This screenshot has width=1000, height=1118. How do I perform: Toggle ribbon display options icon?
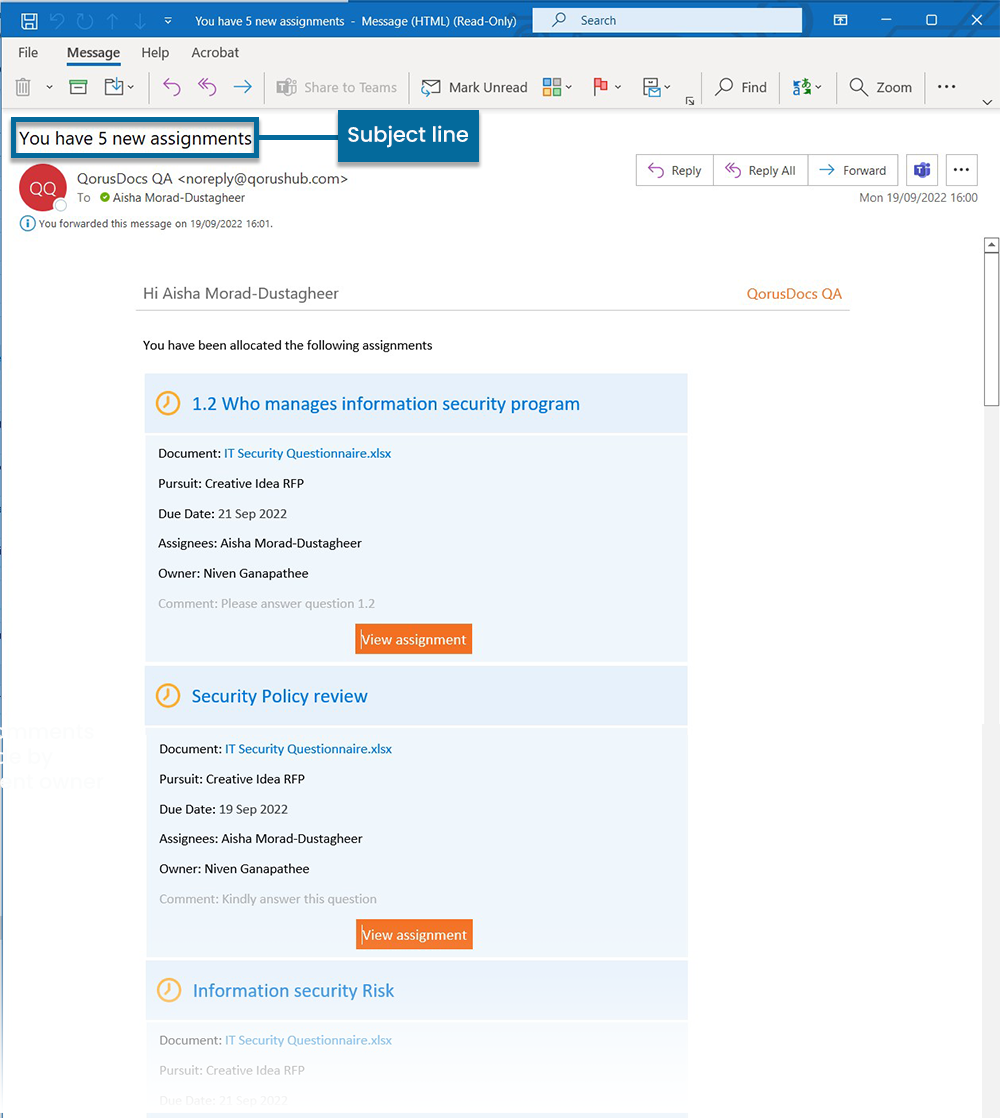(841, 20)
